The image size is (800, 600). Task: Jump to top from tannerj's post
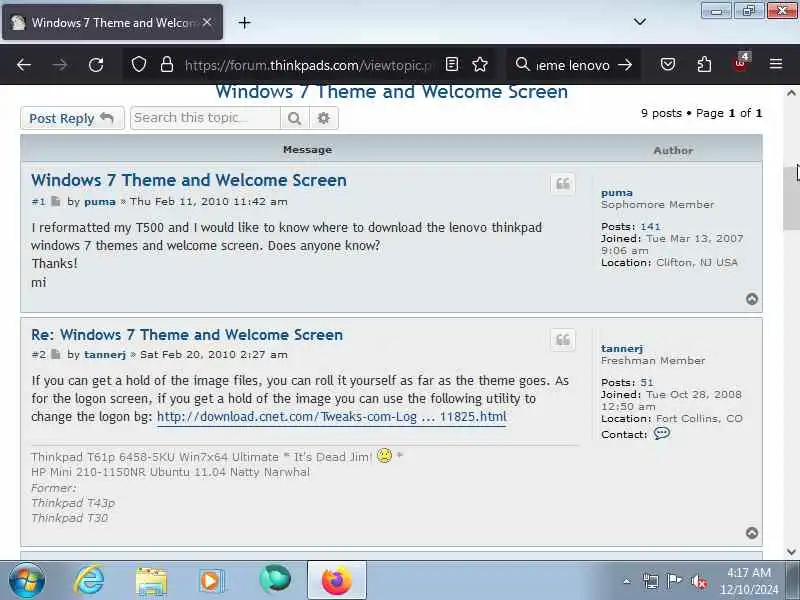(752, 533)
